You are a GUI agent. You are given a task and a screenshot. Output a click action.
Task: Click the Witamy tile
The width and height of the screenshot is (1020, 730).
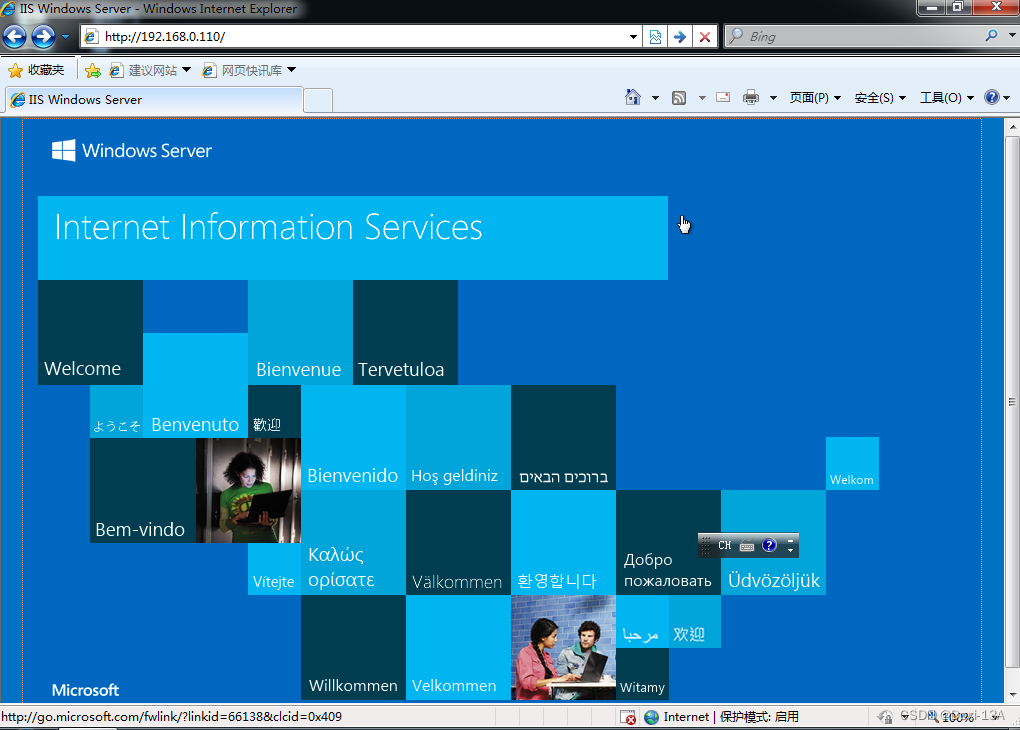642,674
